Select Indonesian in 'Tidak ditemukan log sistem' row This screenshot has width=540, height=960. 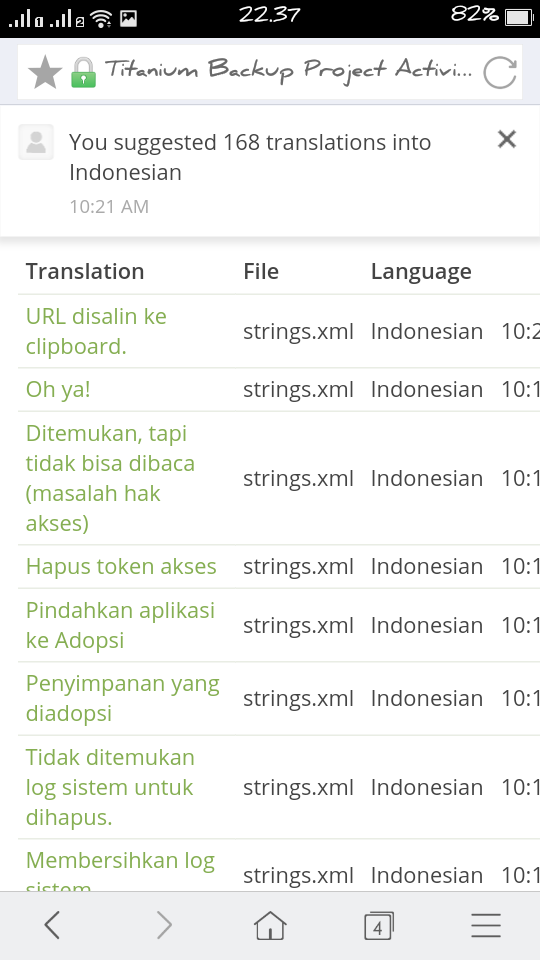pyautogui.click(x=427, y=787)
